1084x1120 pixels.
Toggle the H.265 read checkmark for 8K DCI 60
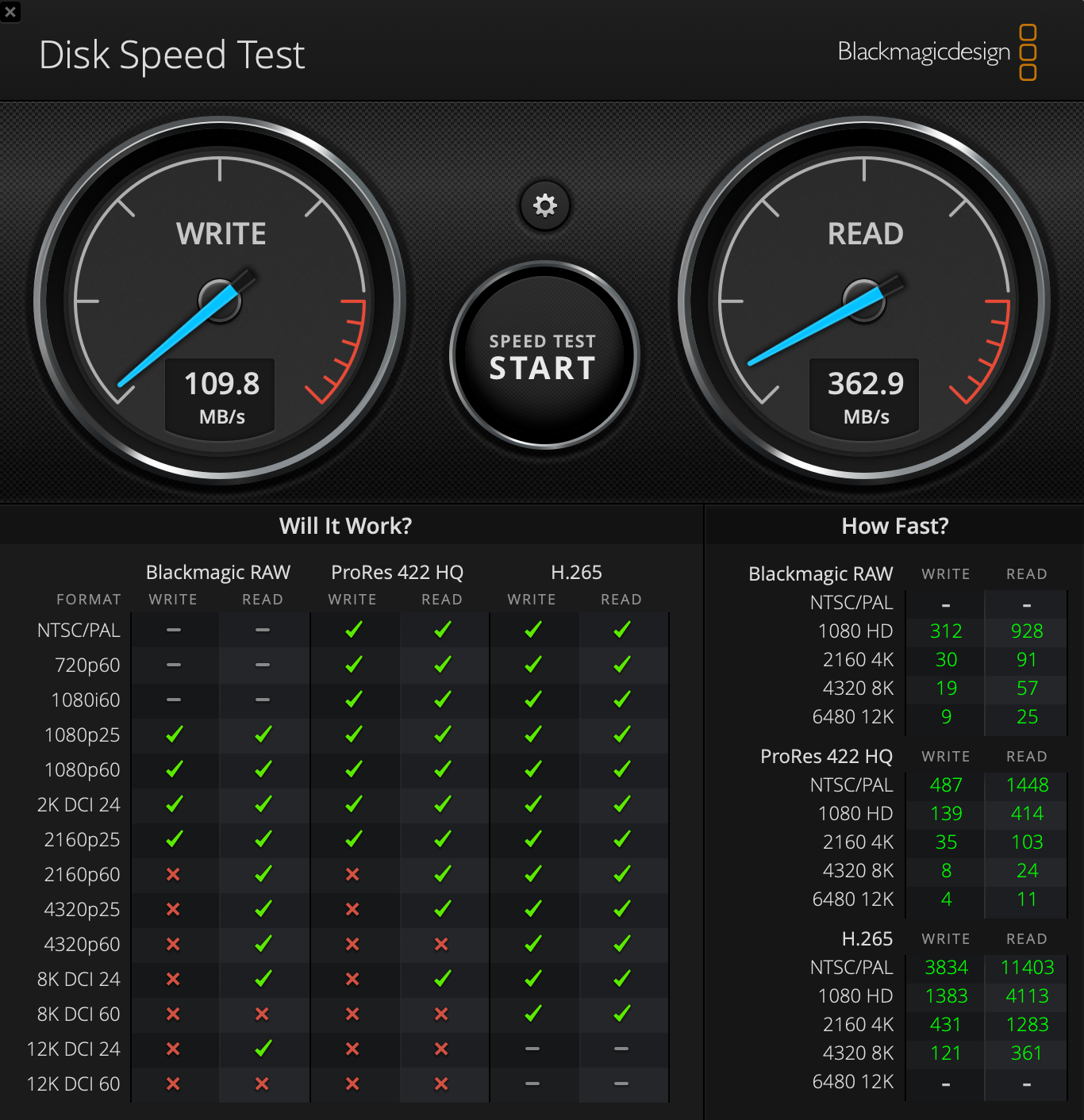621,1014
